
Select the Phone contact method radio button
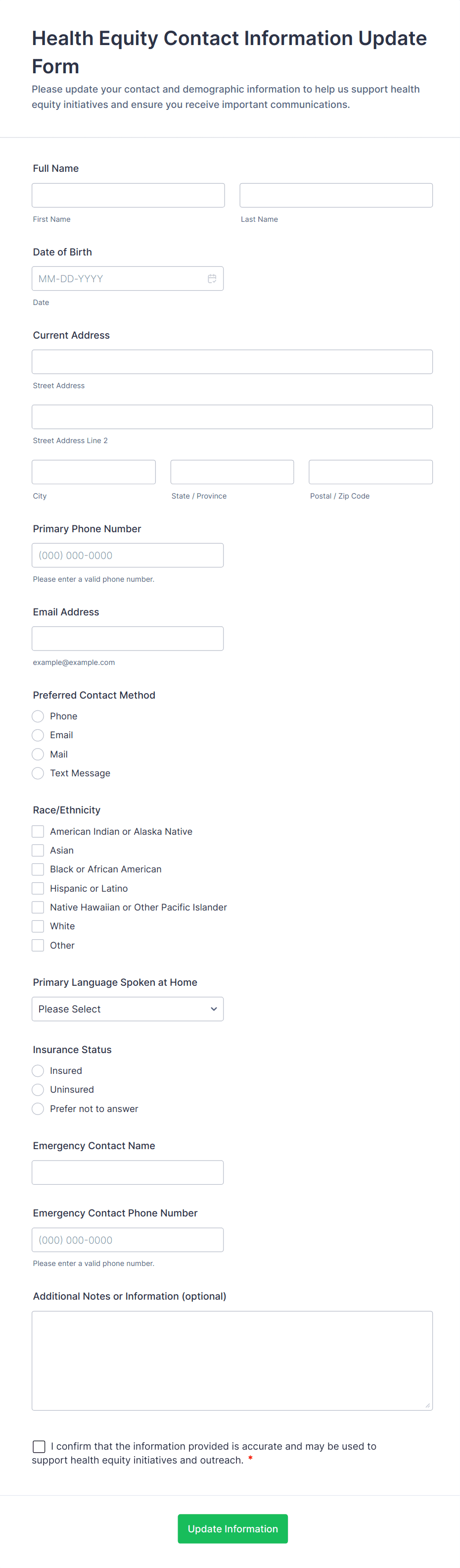click(38, 716)
